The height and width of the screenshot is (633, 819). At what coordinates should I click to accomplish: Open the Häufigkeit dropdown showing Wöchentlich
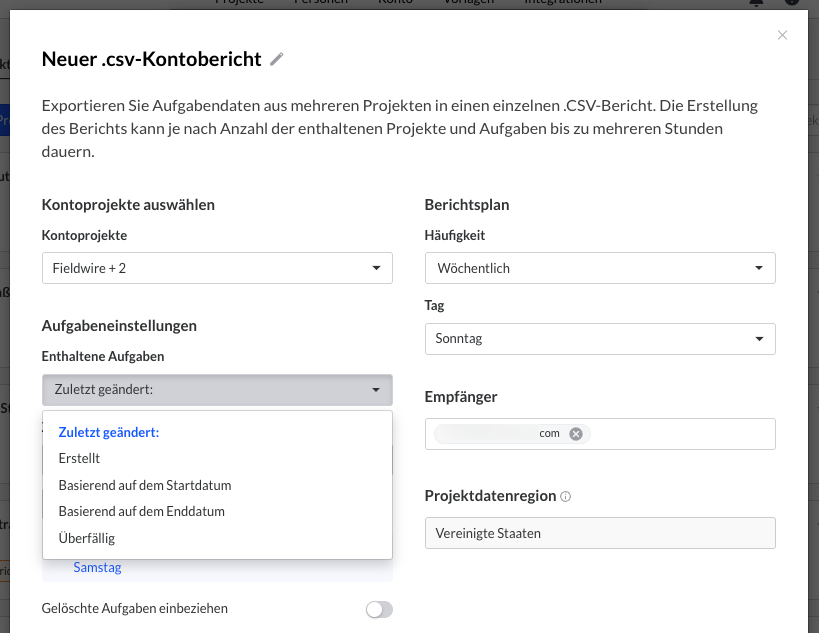[x=599, y=268]
